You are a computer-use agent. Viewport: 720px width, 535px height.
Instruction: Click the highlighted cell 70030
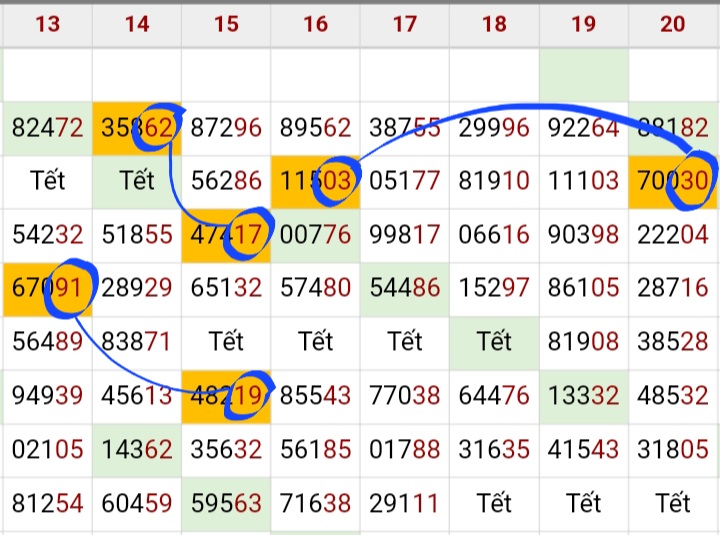(673, 182)
